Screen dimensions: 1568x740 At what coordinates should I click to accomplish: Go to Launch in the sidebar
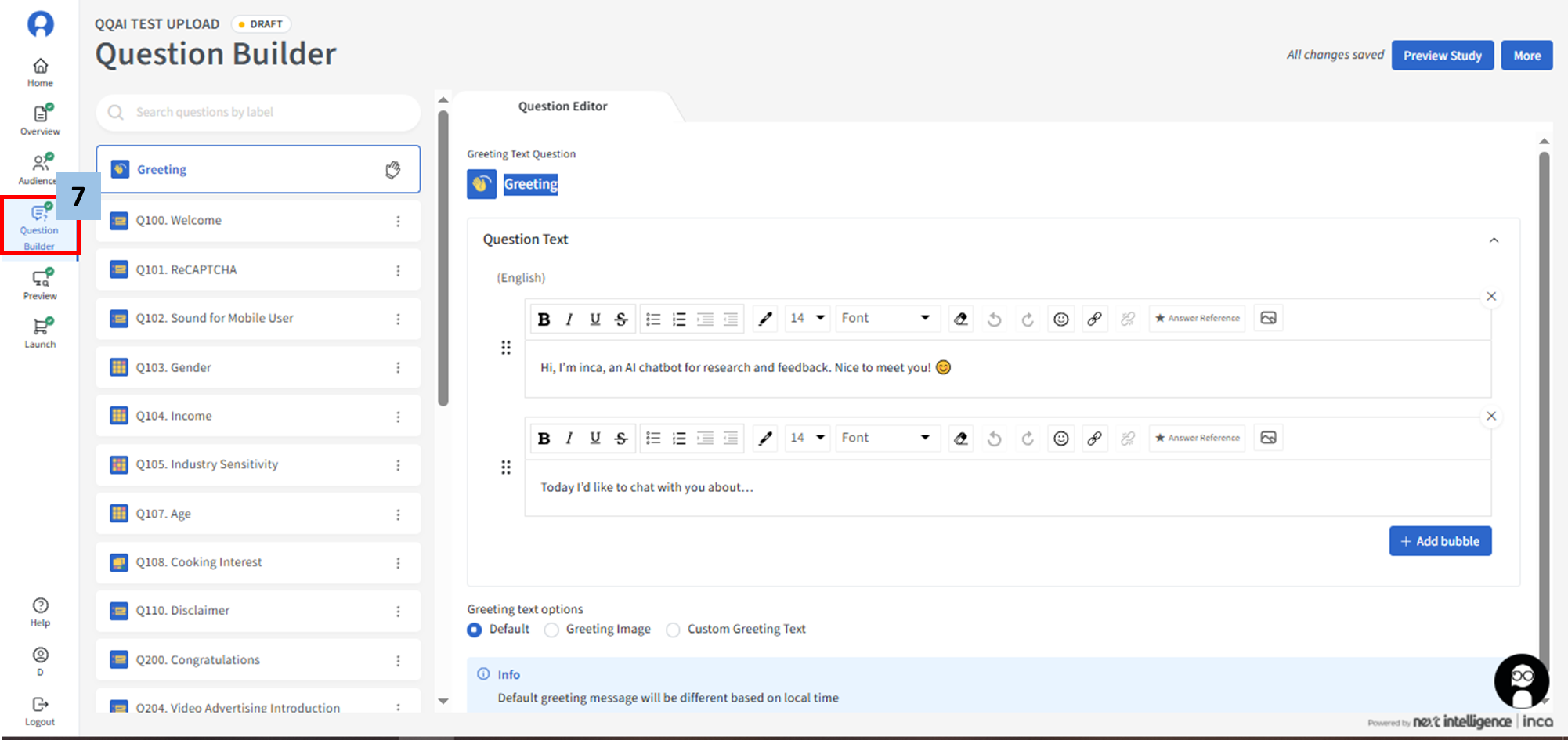(40, 333)
